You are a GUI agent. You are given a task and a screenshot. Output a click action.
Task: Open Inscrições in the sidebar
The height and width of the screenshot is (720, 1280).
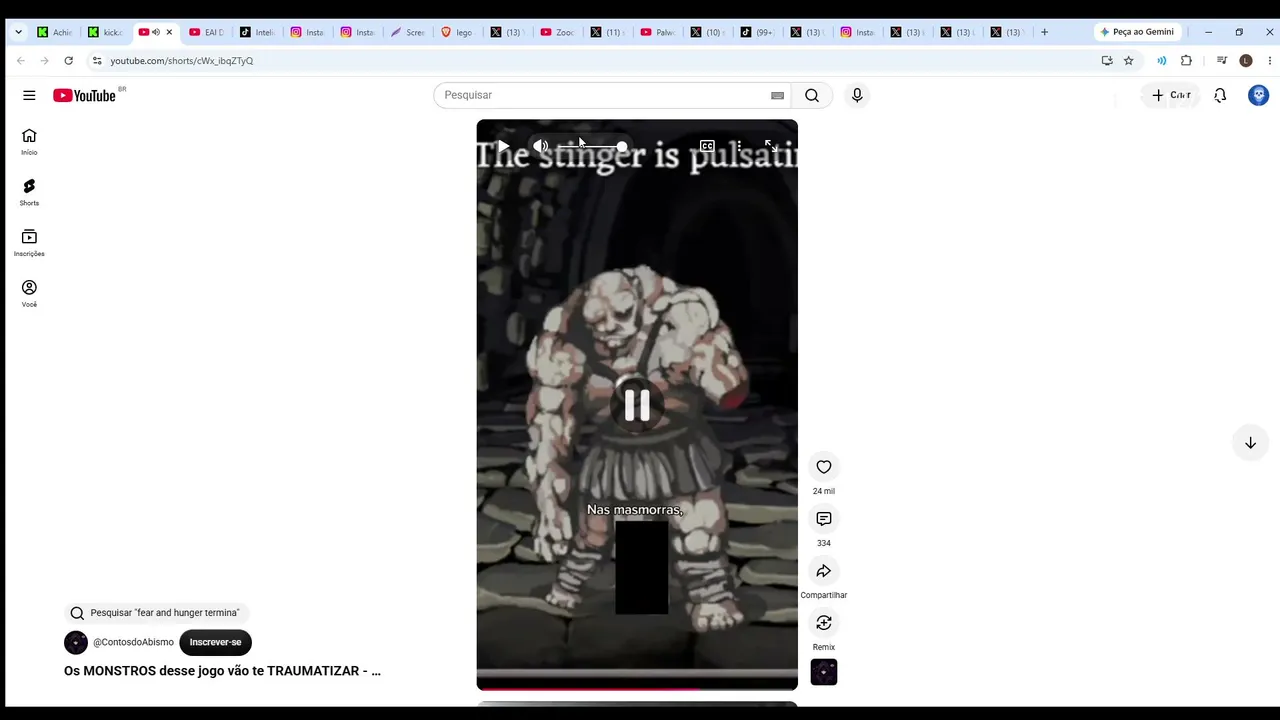[29, 243]
